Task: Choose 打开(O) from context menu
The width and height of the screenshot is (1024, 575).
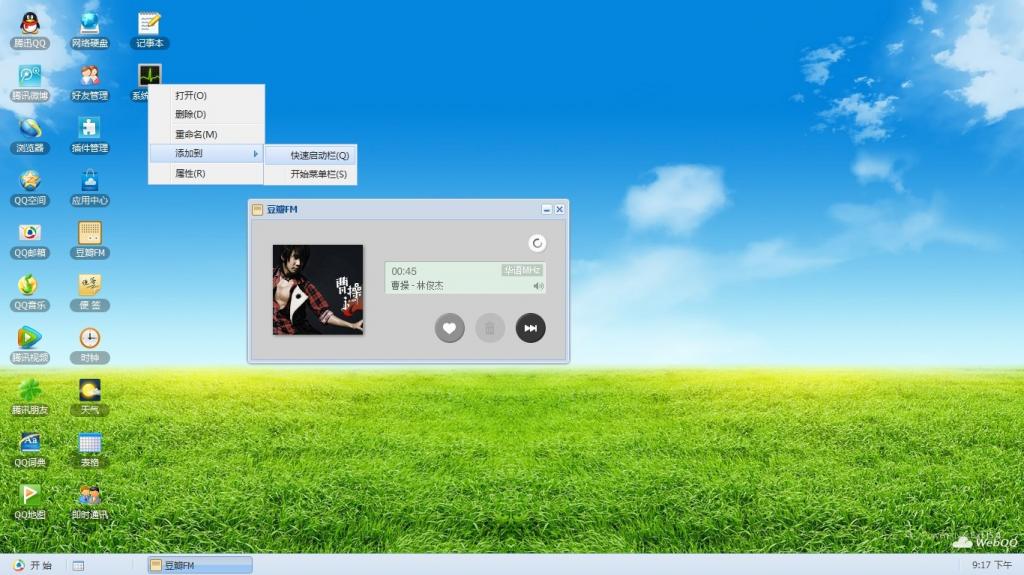Action: coord(206,95)
